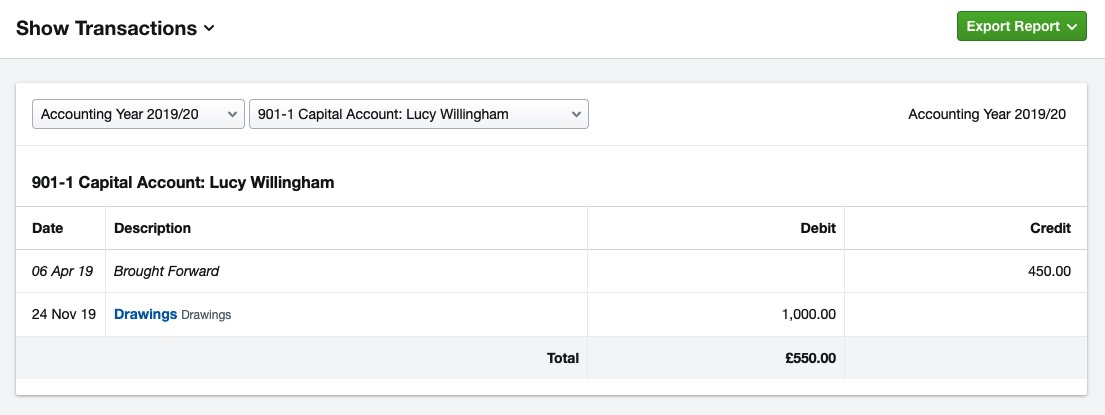Select the Description column header
This screenshot has width=1105, height=415.
152,228
